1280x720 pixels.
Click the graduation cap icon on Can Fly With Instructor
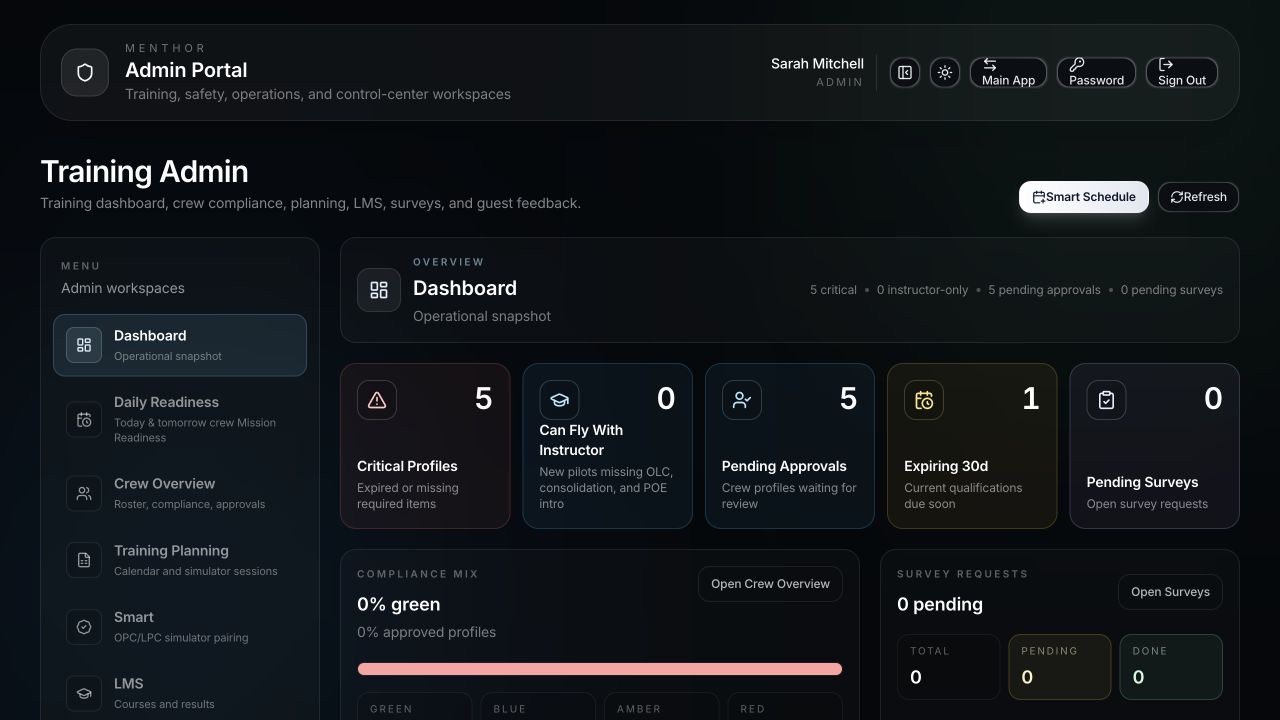coord(559,400)
